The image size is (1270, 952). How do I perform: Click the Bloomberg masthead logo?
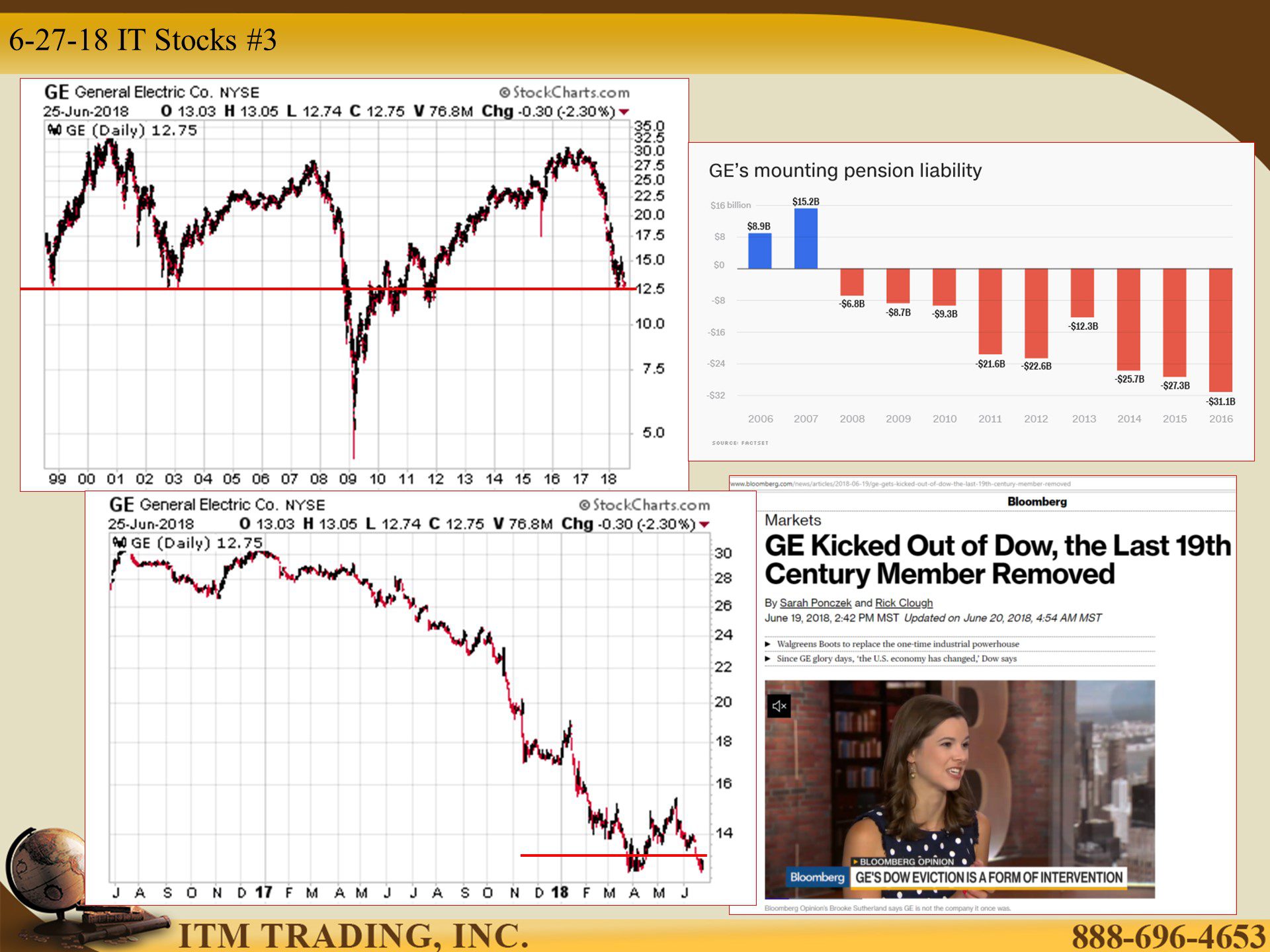[1037, 502]
